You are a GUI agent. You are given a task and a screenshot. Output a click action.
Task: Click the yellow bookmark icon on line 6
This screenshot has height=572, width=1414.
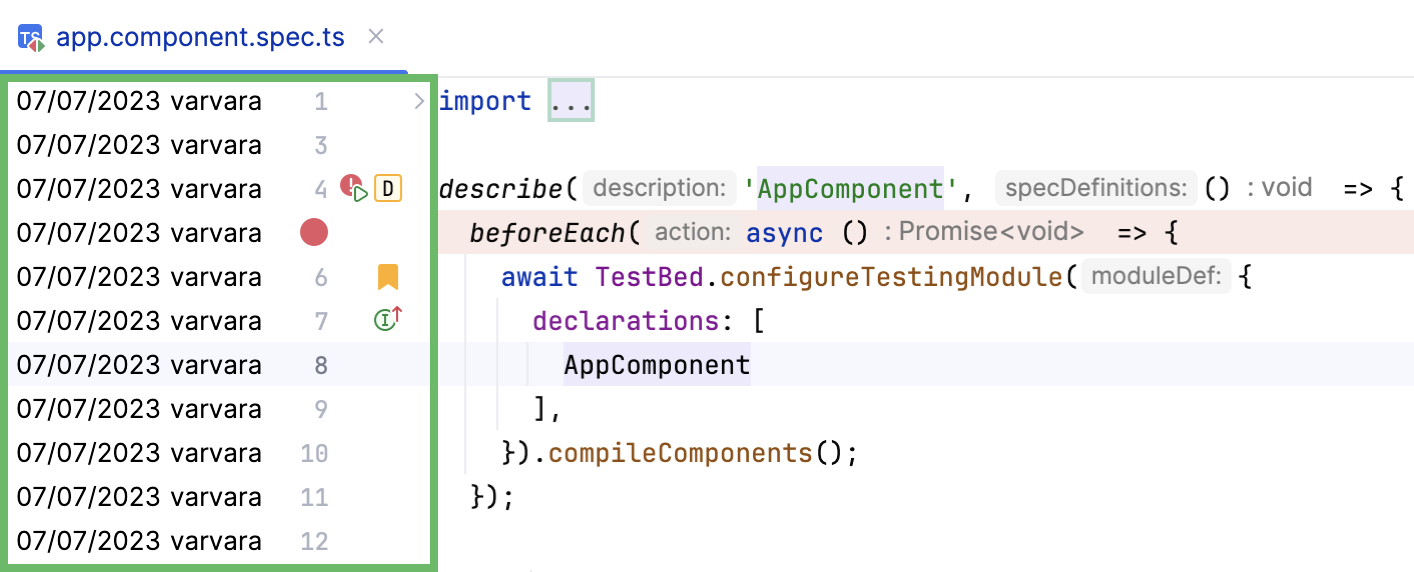pyautogui.click(x=388, y=277)
